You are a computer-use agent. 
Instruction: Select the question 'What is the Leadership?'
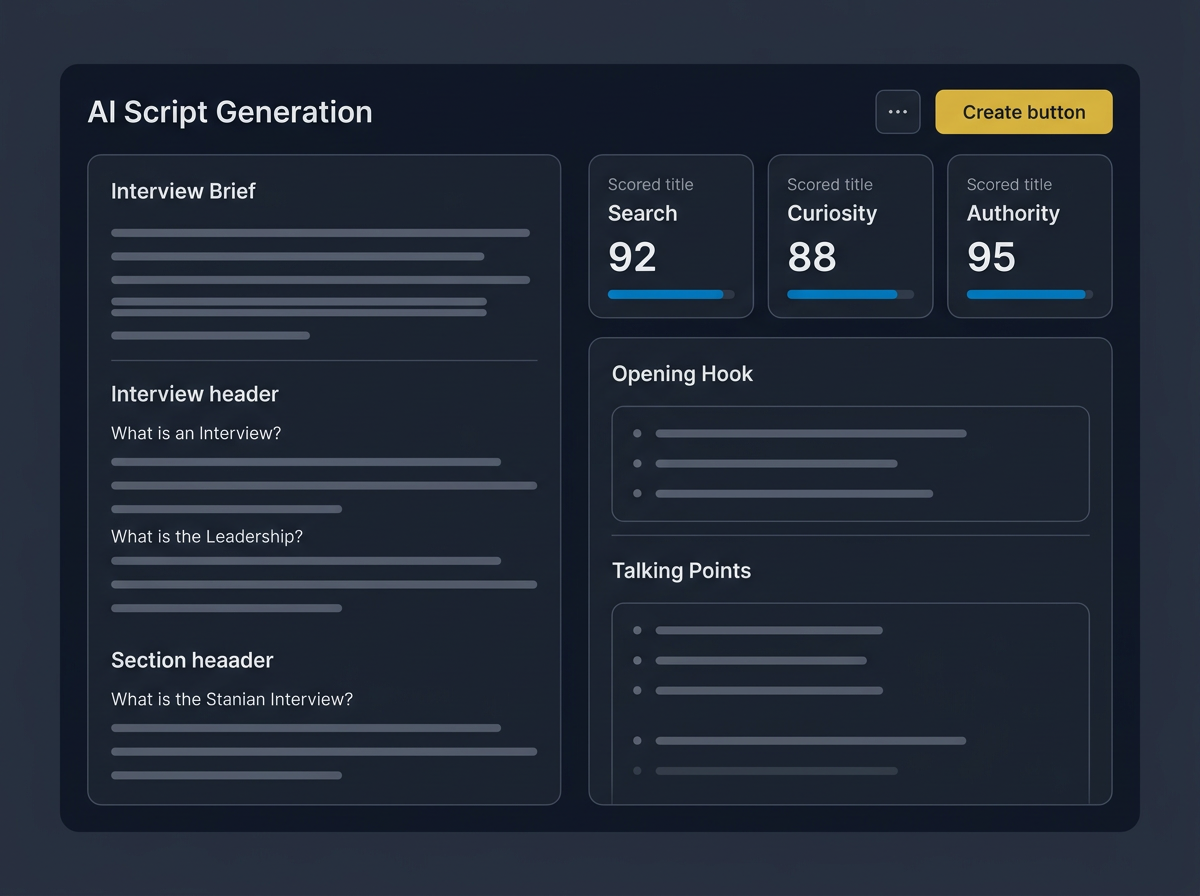coord(207,536)
